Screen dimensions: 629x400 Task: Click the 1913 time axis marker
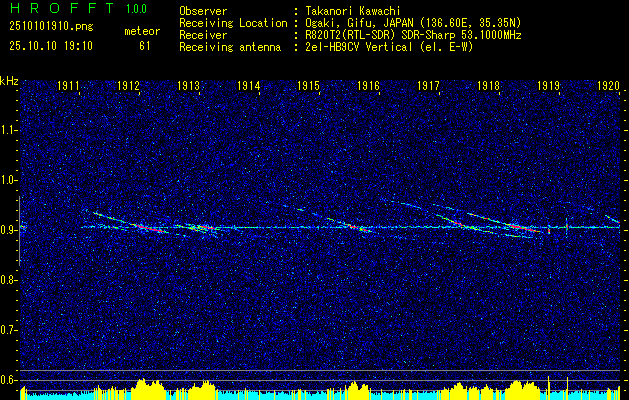point(188,85)
